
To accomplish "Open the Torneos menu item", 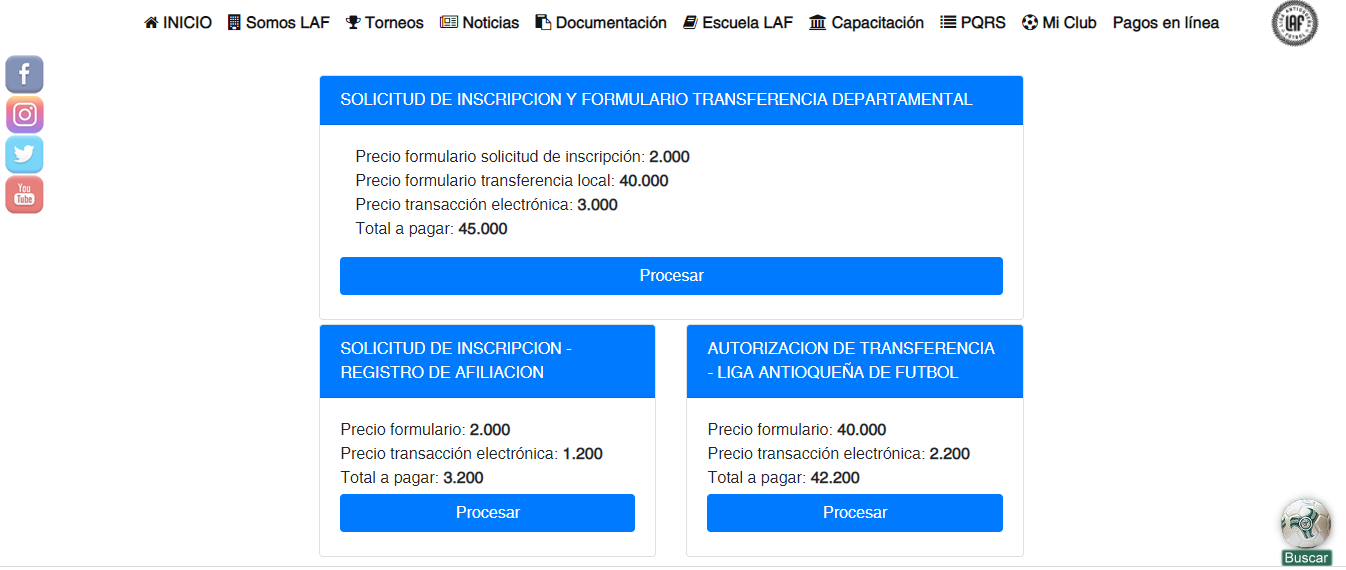I will coord(385,22).
